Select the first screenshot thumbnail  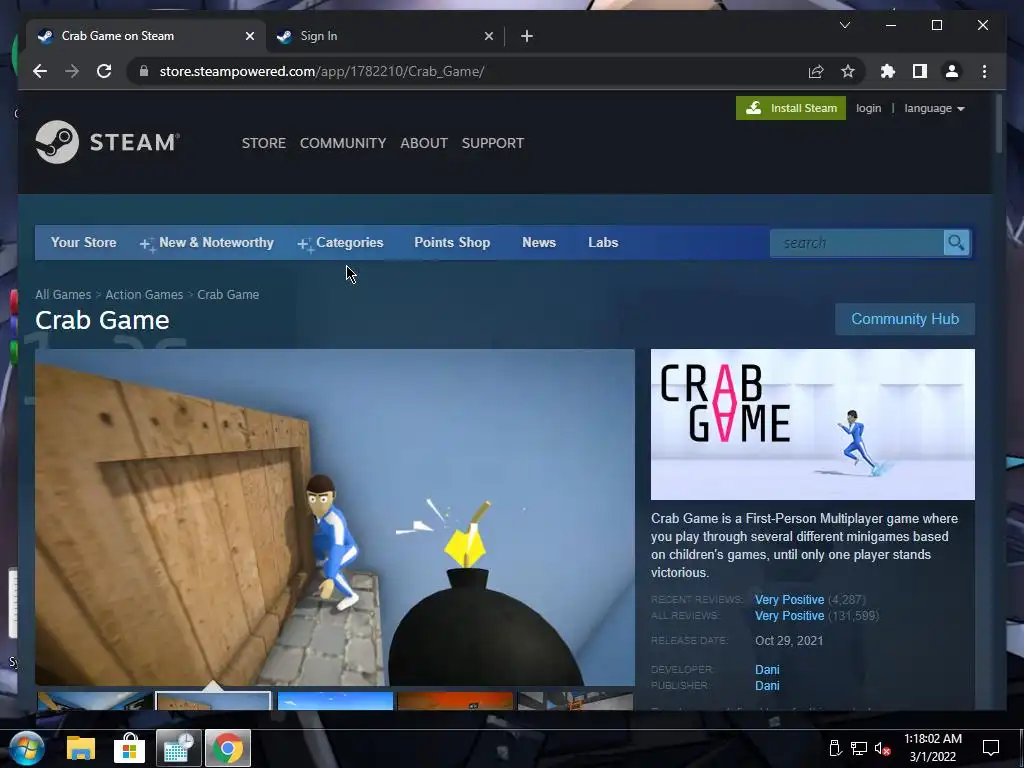click(95, 701)
